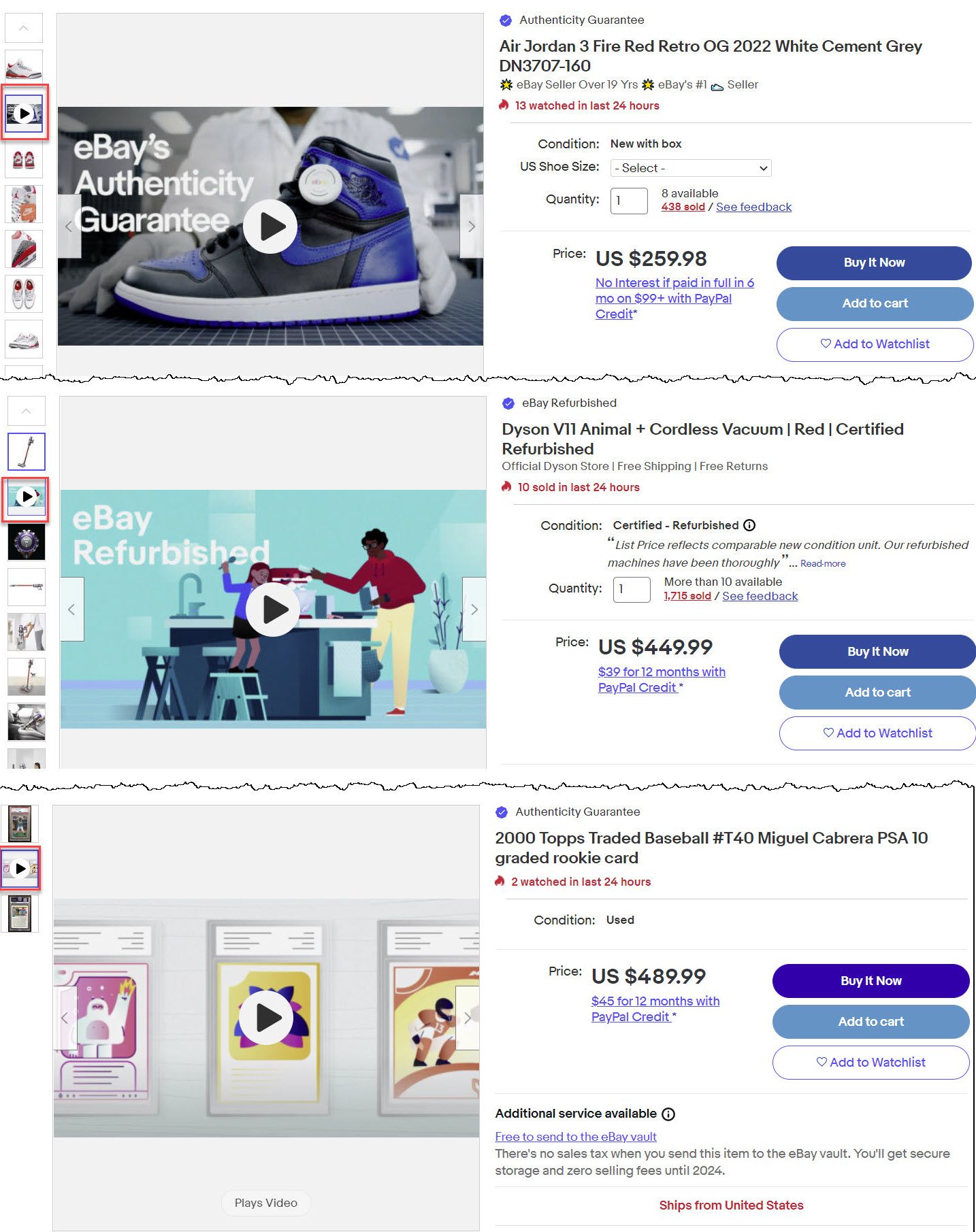Collapse Jordan thumbnail list with up chevron
This screenshot has height=1232, width=976.
[24, 28]
